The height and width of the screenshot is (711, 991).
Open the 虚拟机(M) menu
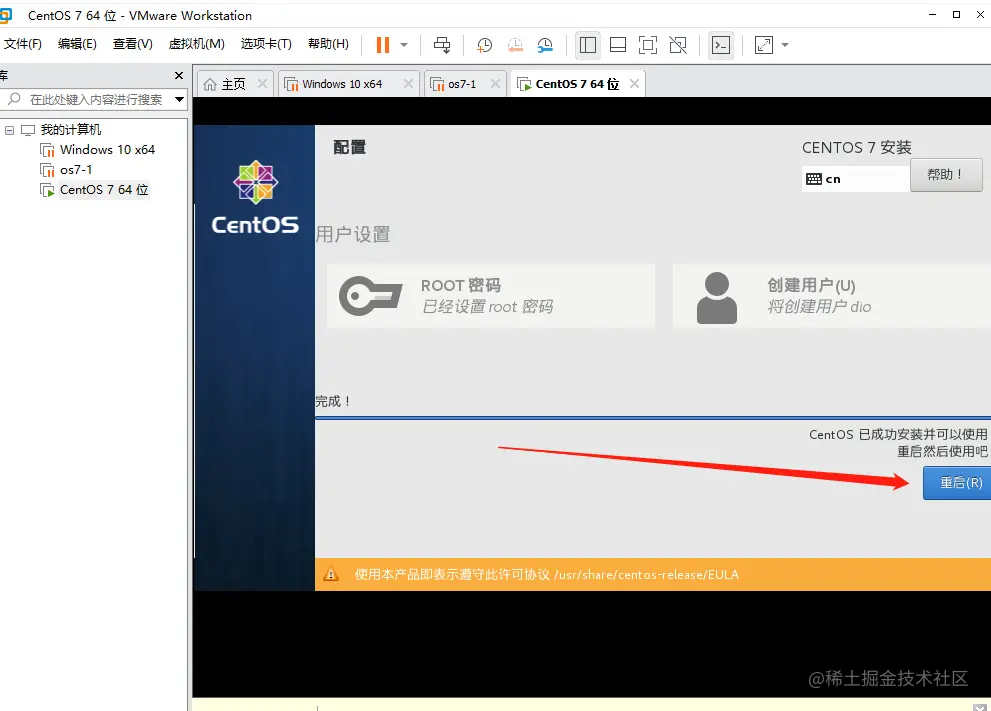[197, 44]
